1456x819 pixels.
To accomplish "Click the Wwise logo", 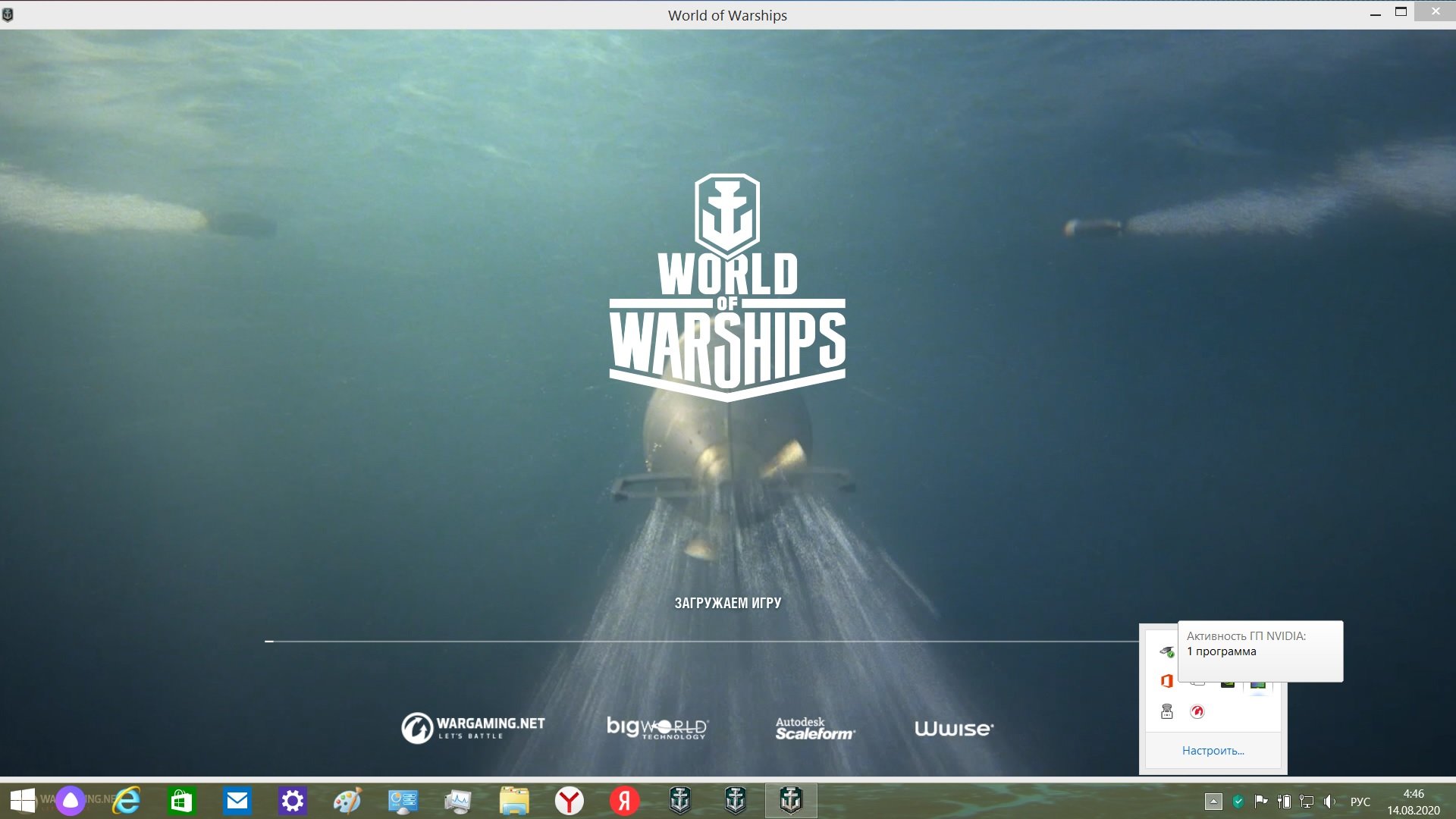I will pyautogui.click(x=954, y=729).
